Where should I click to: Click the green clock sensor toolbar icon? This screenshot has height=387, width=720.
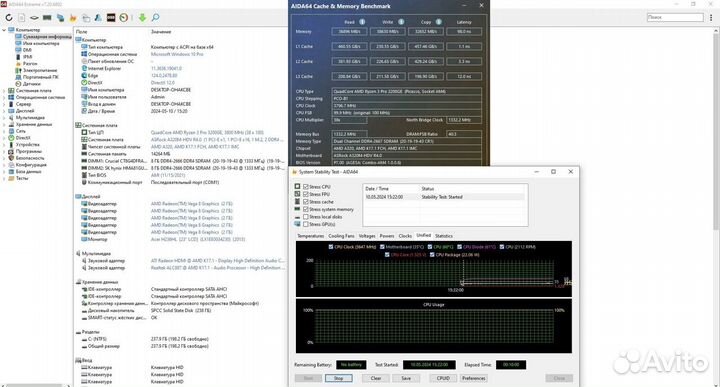tap(124, 17)
